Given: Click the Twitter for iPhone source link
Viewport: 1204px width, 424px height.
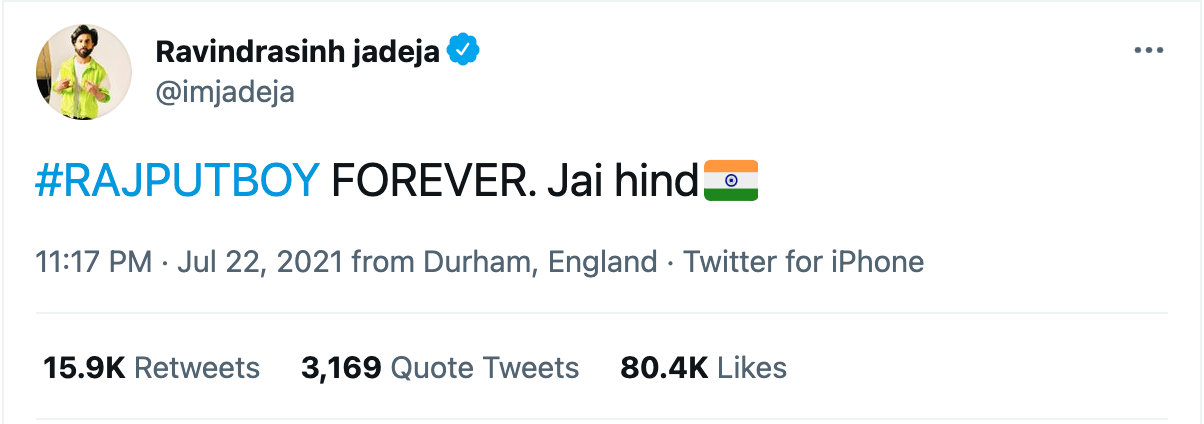Looking at the screenshot, I should [803, 263].
